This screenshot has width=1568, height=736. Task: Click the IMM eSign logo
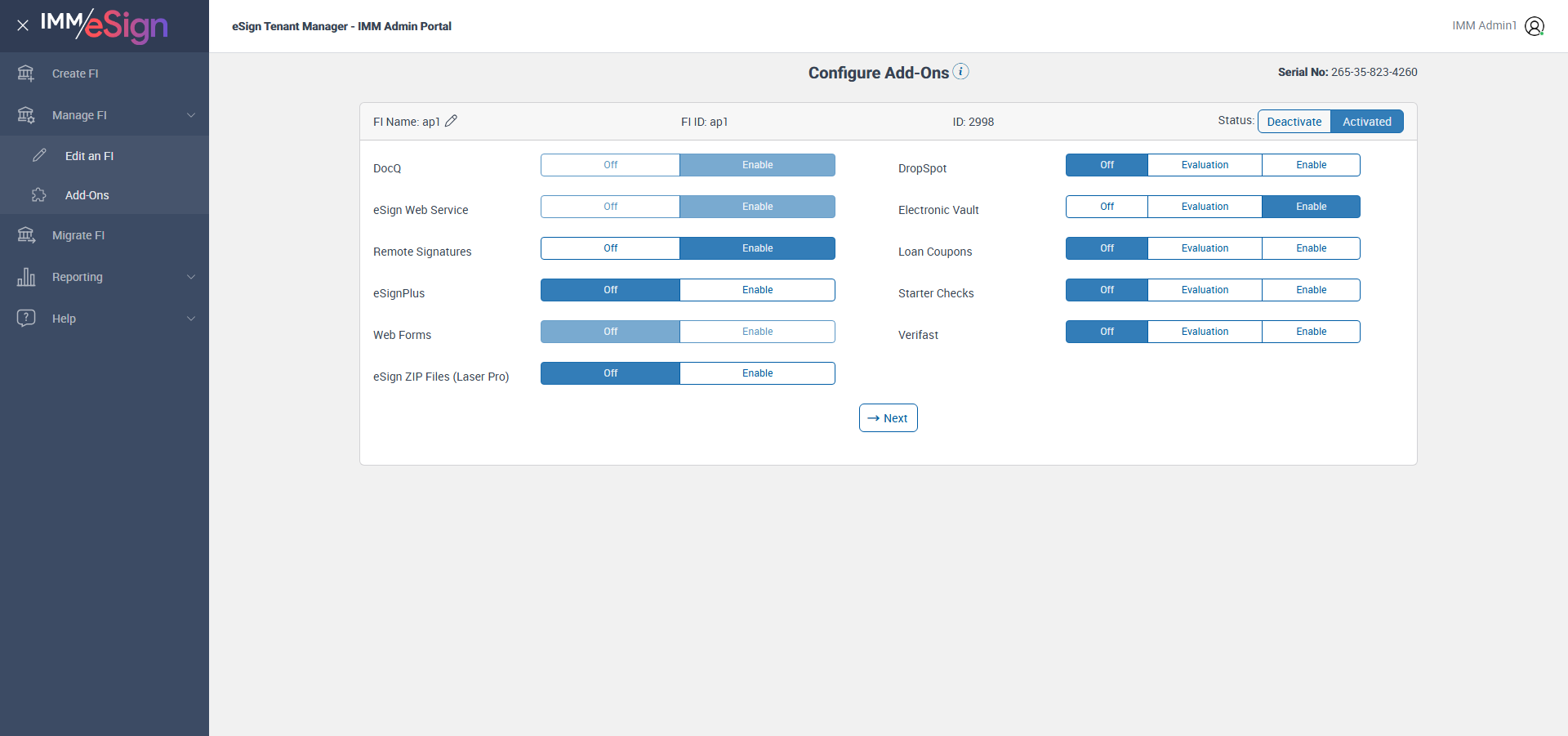pyautogui.click(x=105, y=25)
